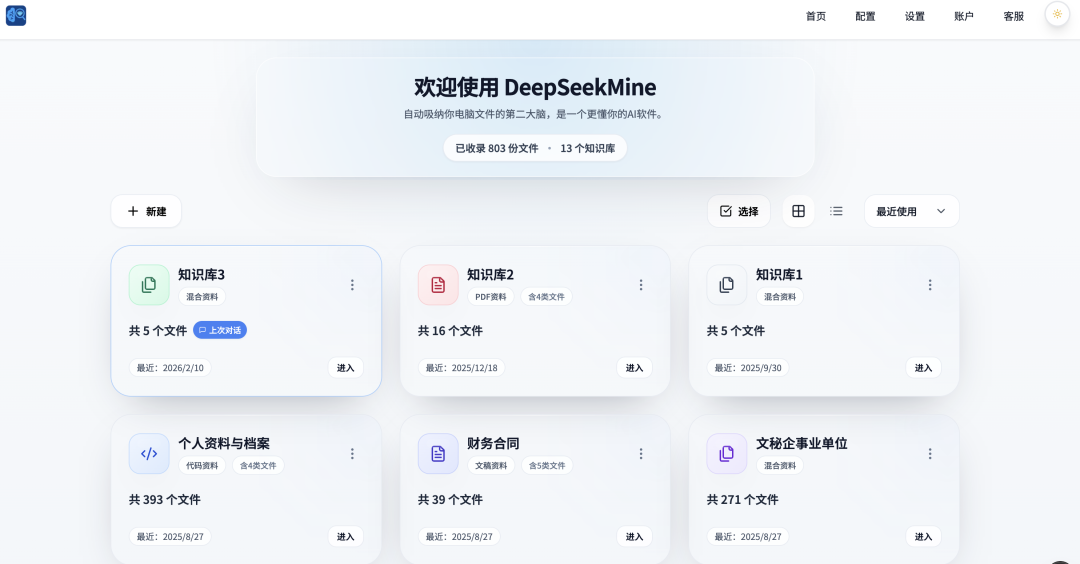Click the 含4类文件 tag on 个人资料与档案
This screenshot has width=1080, height=564.
click(x=258, y=466)
